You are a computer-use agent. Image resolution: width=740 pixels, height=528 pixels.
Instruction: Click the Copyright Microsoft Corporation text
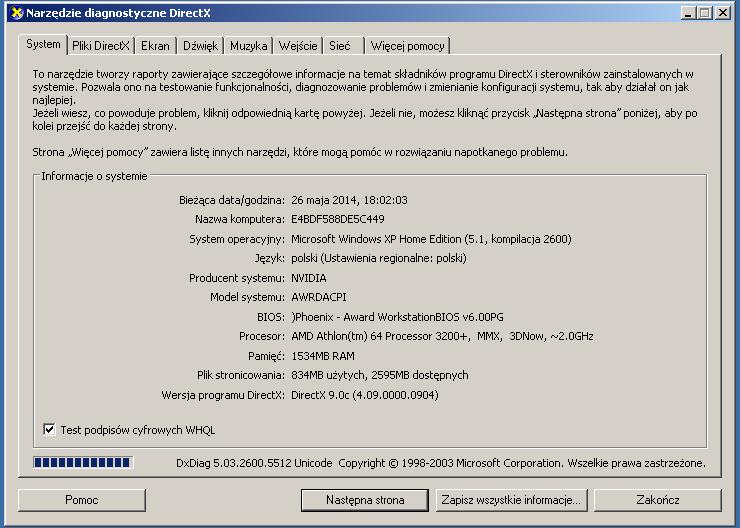point(451,463)
